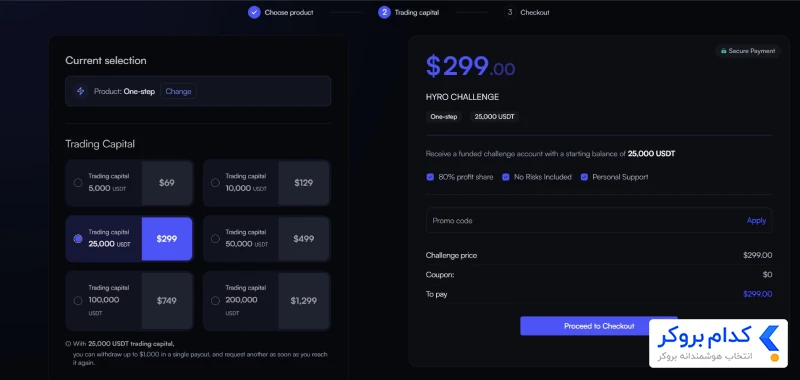Open the Checkout step label
The height and width of the screenshot is (380, 800).
535,12
